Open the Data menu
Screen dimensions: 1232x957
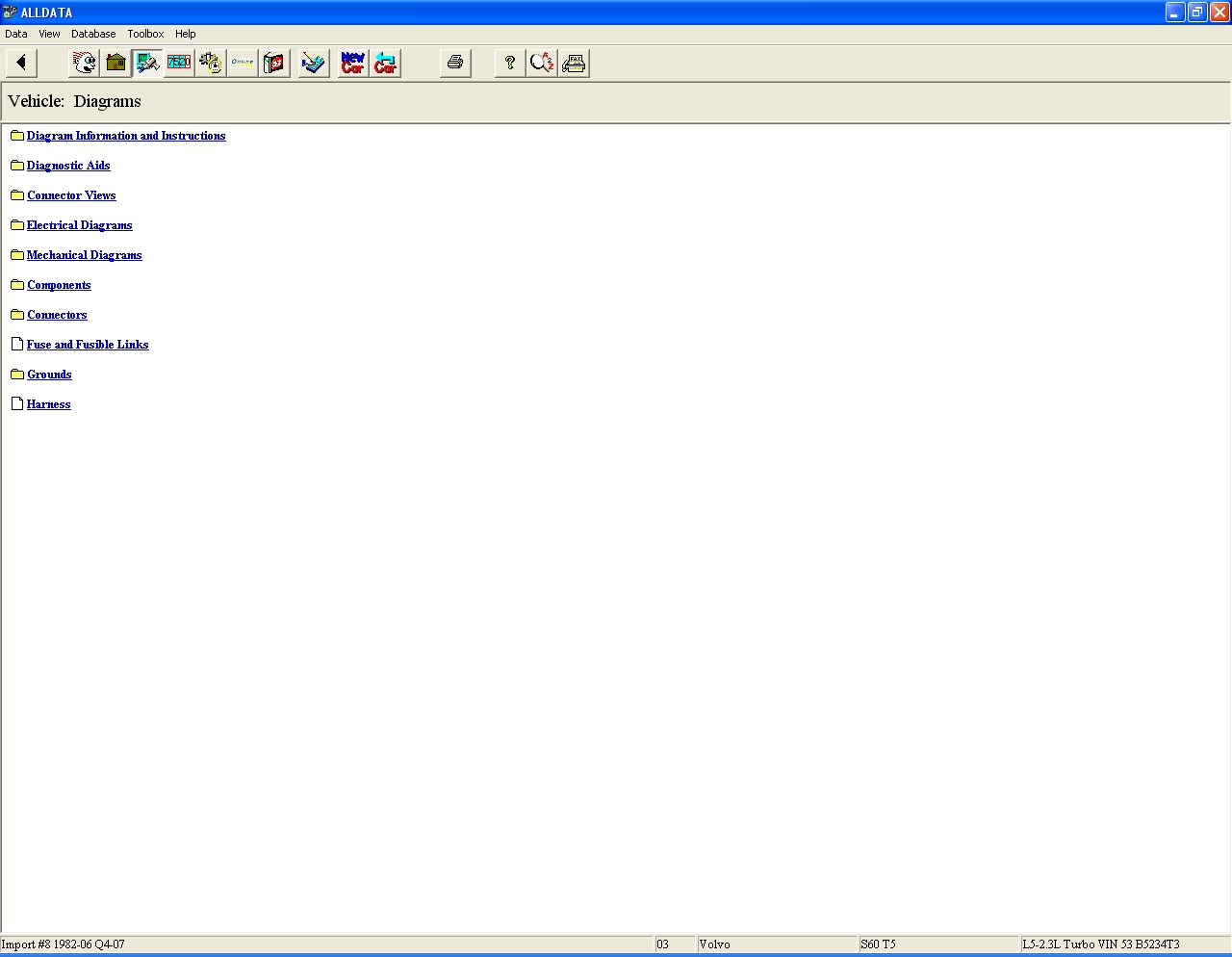point(16,34)
